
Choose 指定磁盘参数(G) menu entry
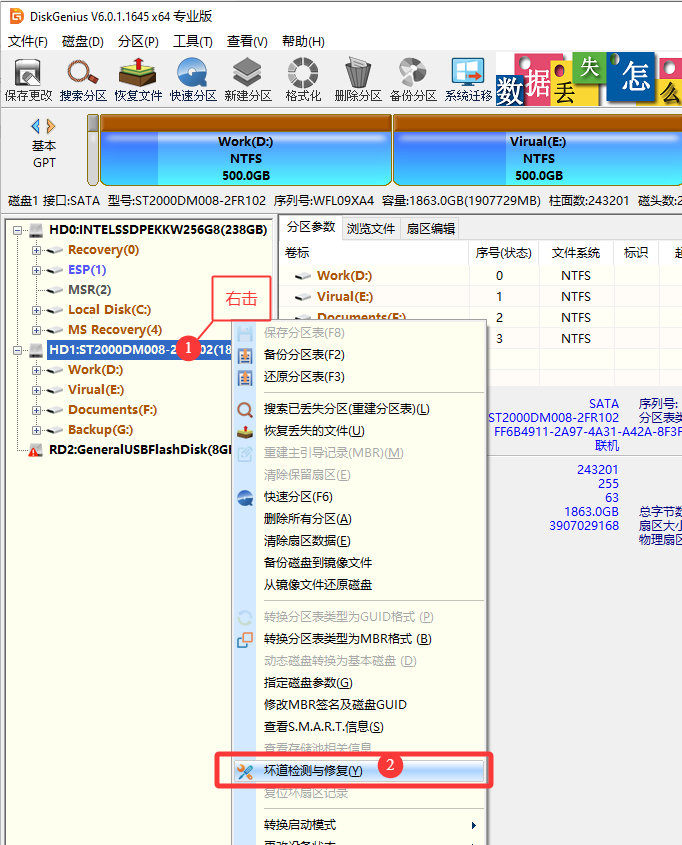[360, 683]
